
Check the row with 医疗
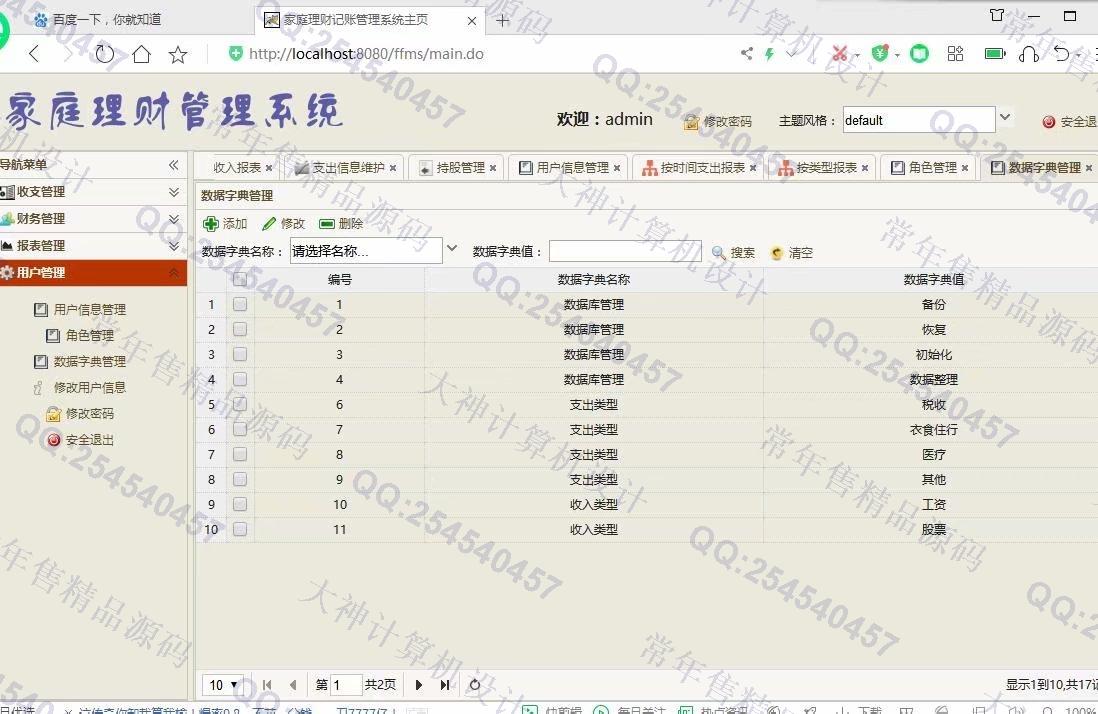click(240, 454)
